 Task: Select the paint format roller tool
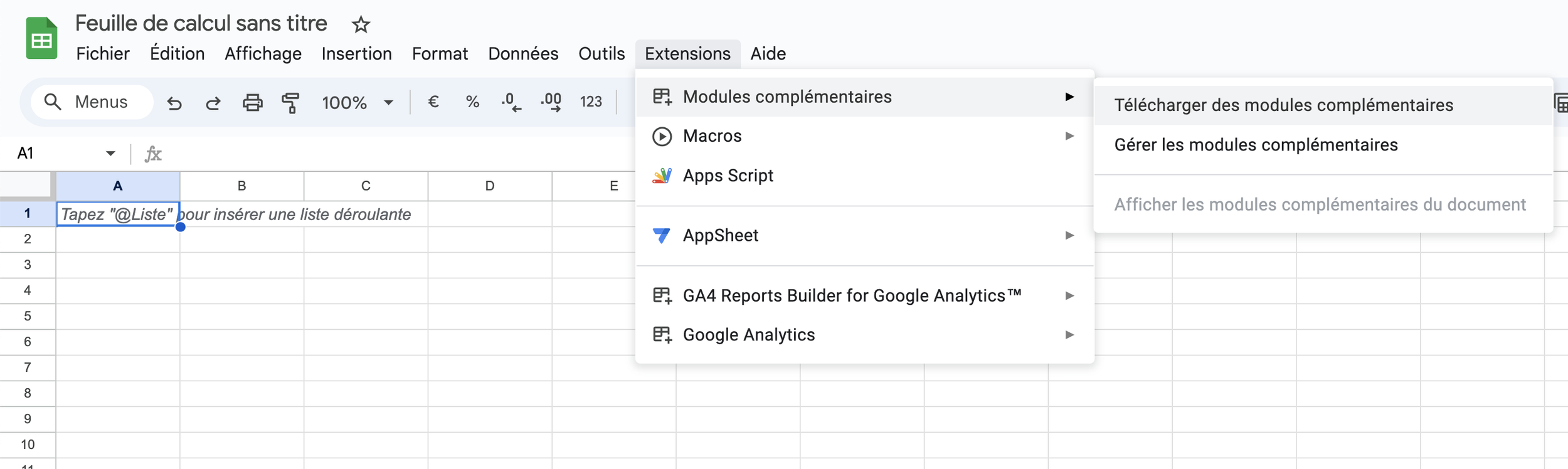pyautogui.click(x=290, y=102)
